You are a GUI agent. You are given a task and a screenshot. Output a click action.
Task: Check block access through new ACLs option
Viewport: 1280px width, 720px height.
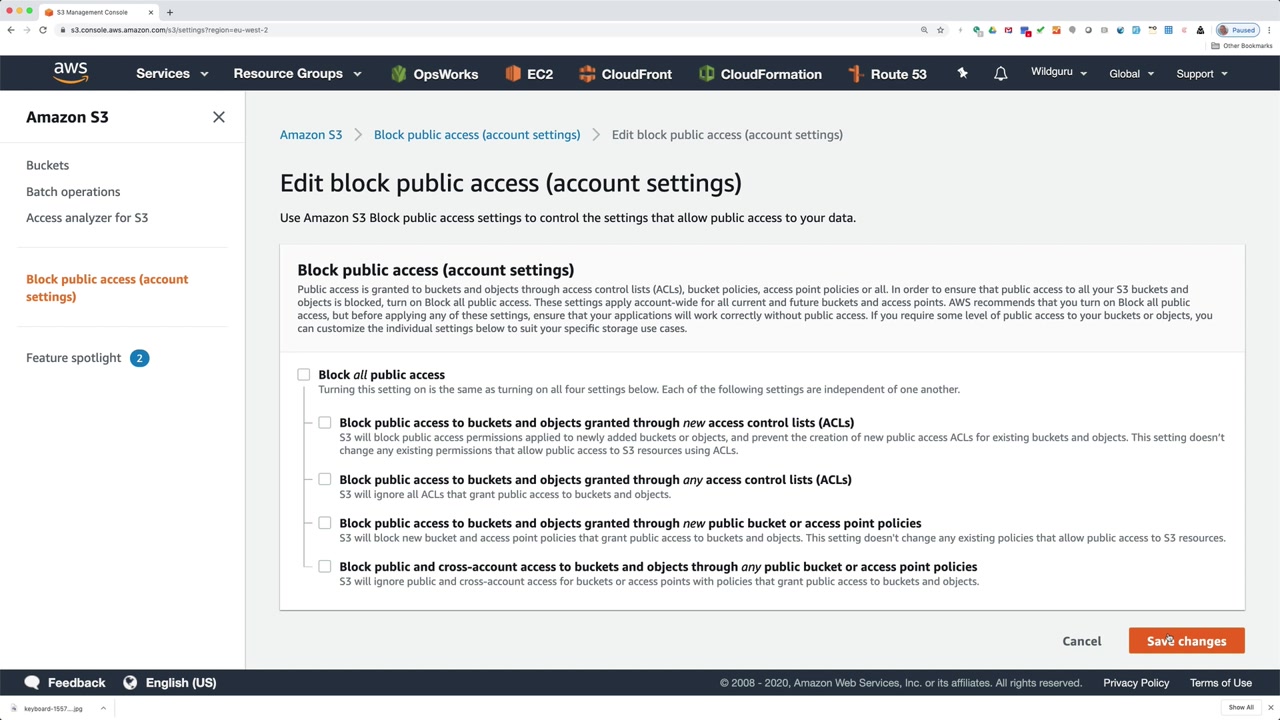click(x=325, y=423)
